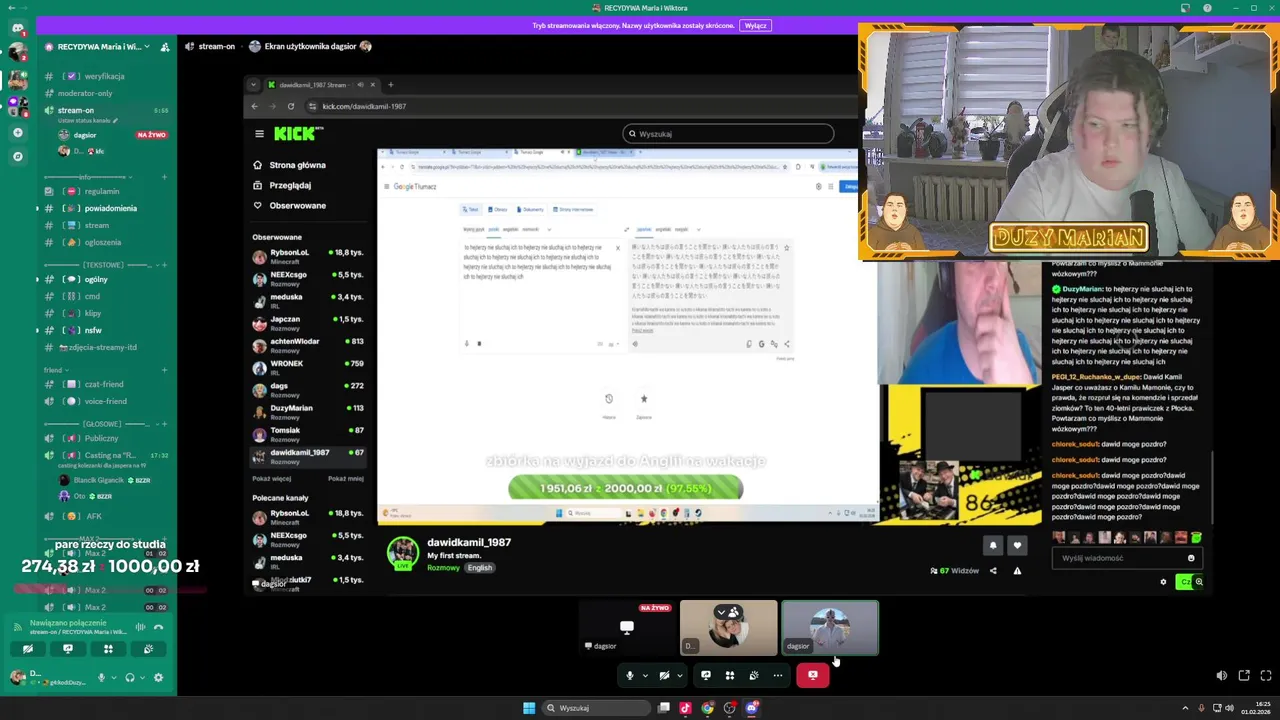Toggle noise suppression in voice panel
This screenshot has width=1280, height=720.
140,627
